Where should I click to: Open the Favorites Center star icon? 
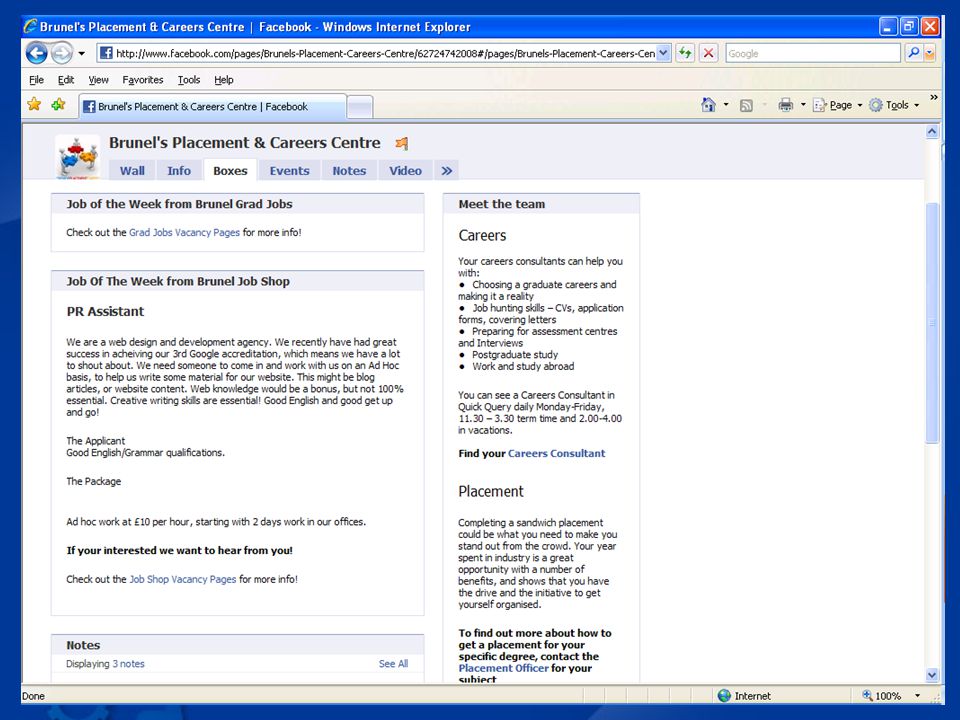coord(34,105)
